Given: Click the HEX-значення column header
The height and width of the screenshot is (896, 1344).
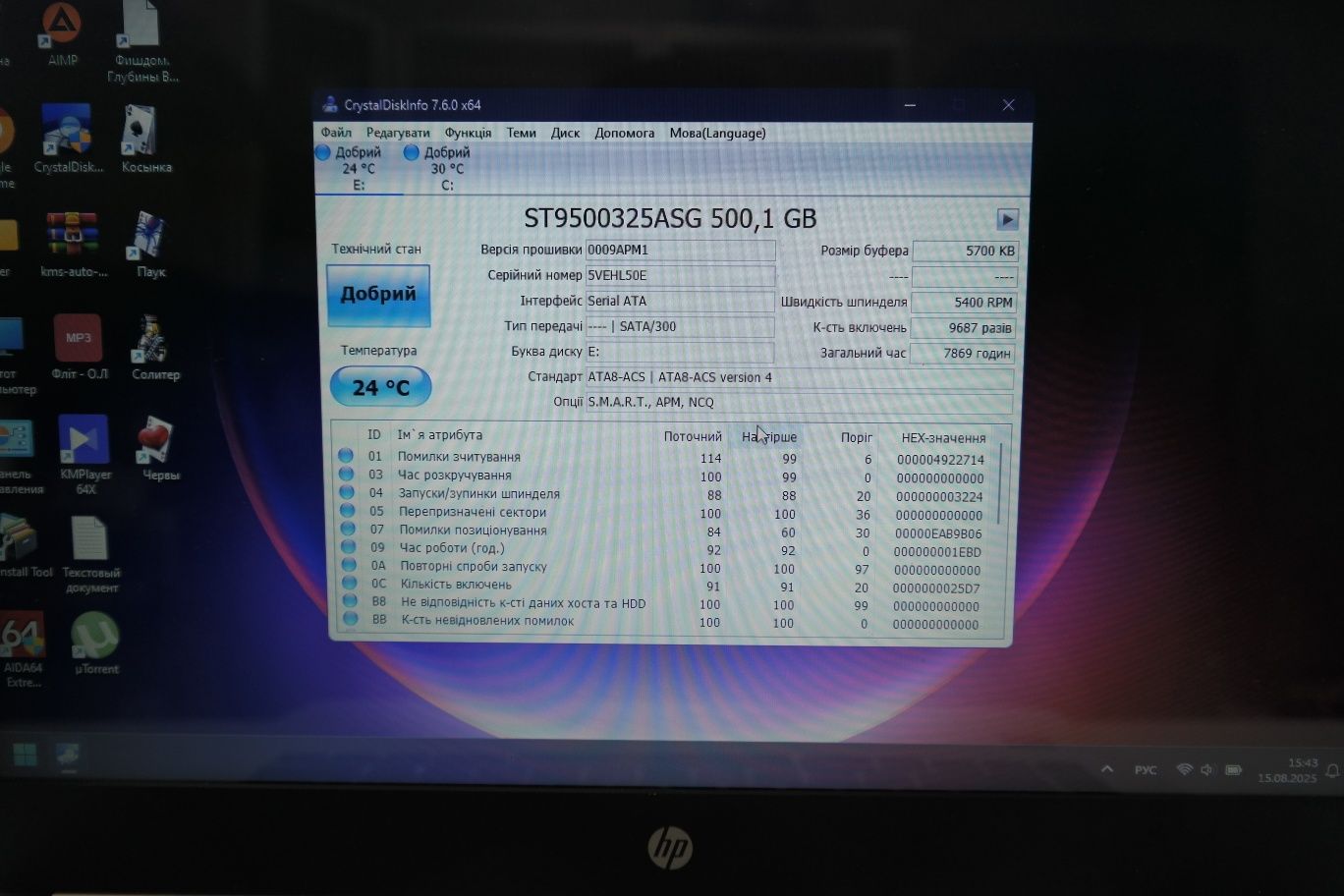Looking at the screenshot, I should point(943,438).
